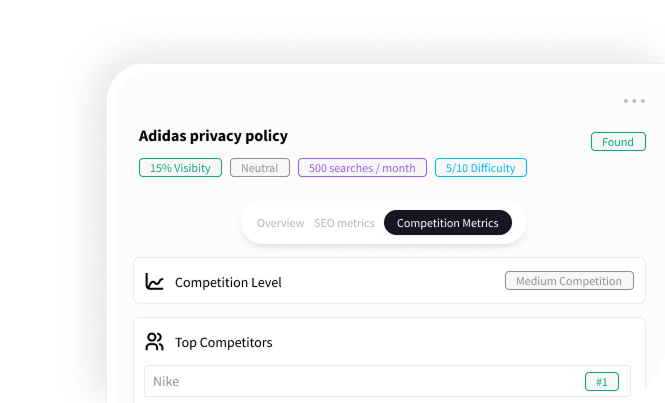Image resolution: width=665 pixels, height=403 pixels.
Task: Click the Competition Level chart icon
Action: point(154,282)
